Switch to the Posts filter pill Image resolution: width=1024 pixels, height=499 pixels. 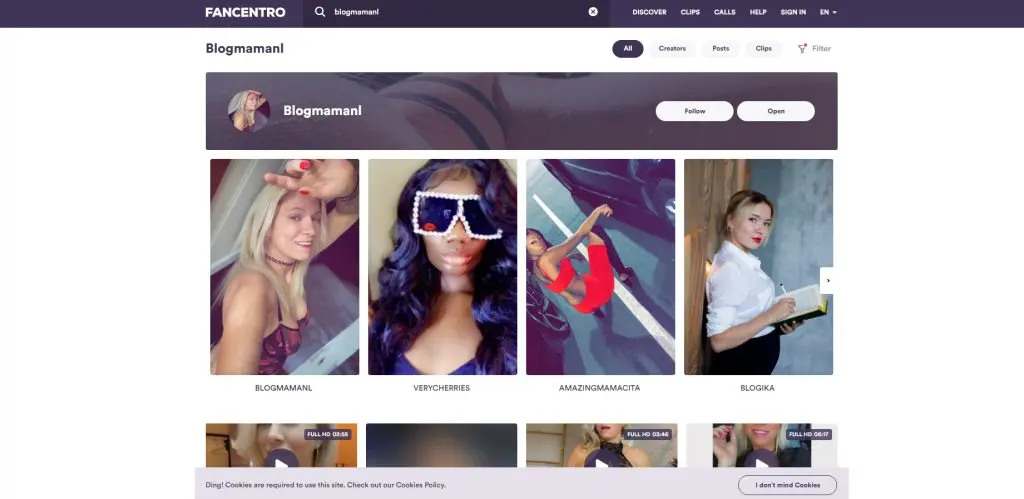pos(720,48)
